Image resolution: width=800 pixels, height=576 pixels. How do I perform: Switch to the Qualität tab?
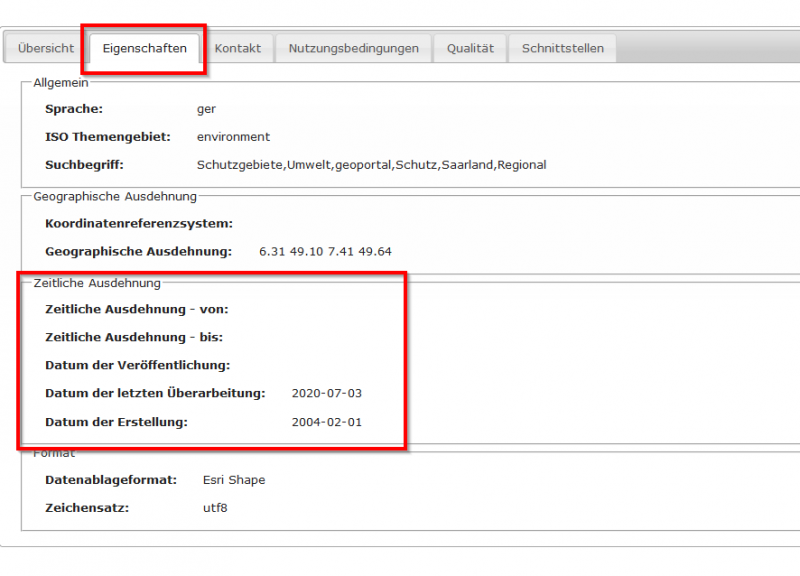click(470, 48)
